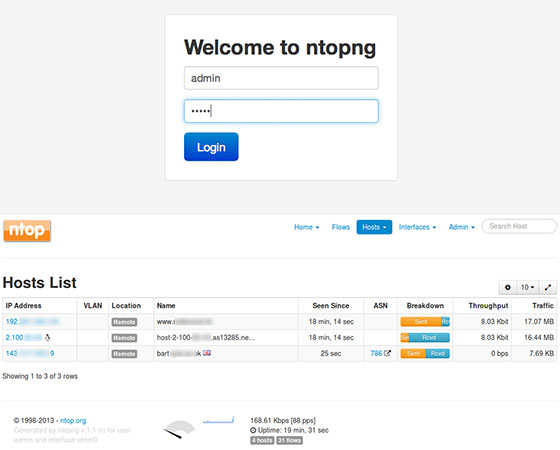Image resolution: width=560 pixels, height=450 pixels.
Task: Click the uptime clock icon in footer
Action: [253, 430]
